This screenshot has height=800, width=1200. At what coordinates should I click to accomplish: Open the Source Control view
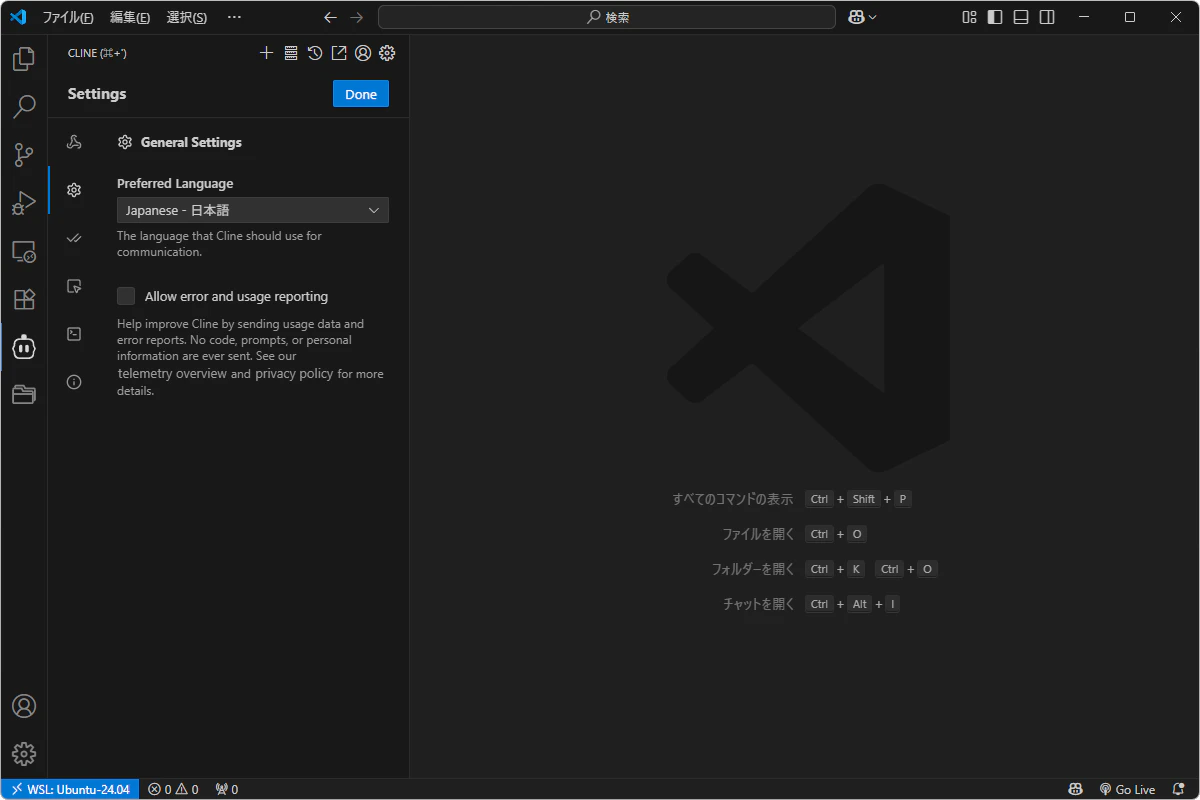[x=24, y=155]
